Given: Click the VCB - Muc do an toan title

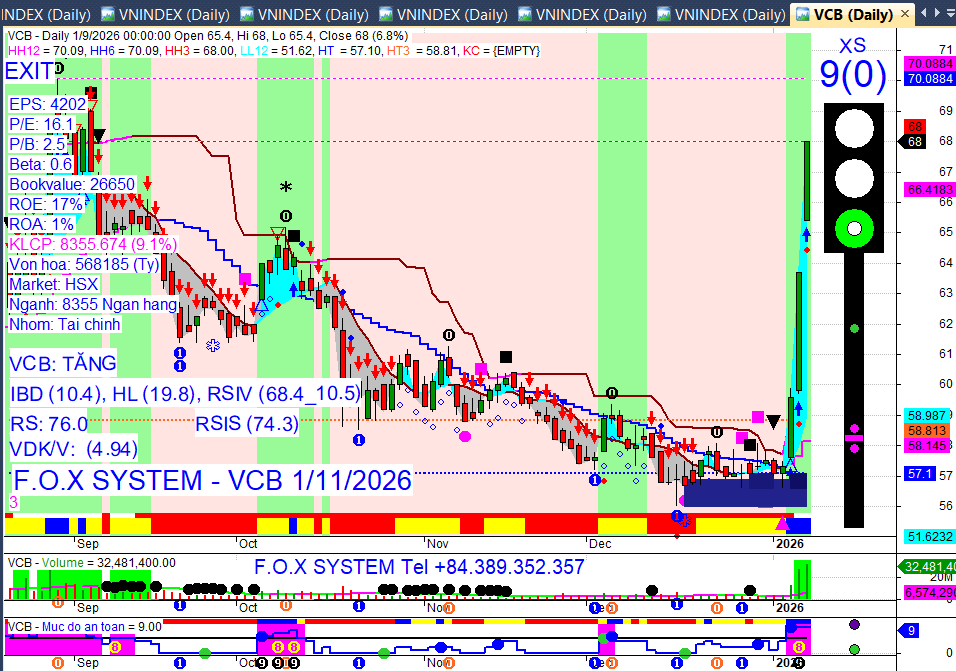Looking at the screenshot, I should (85, 627).
